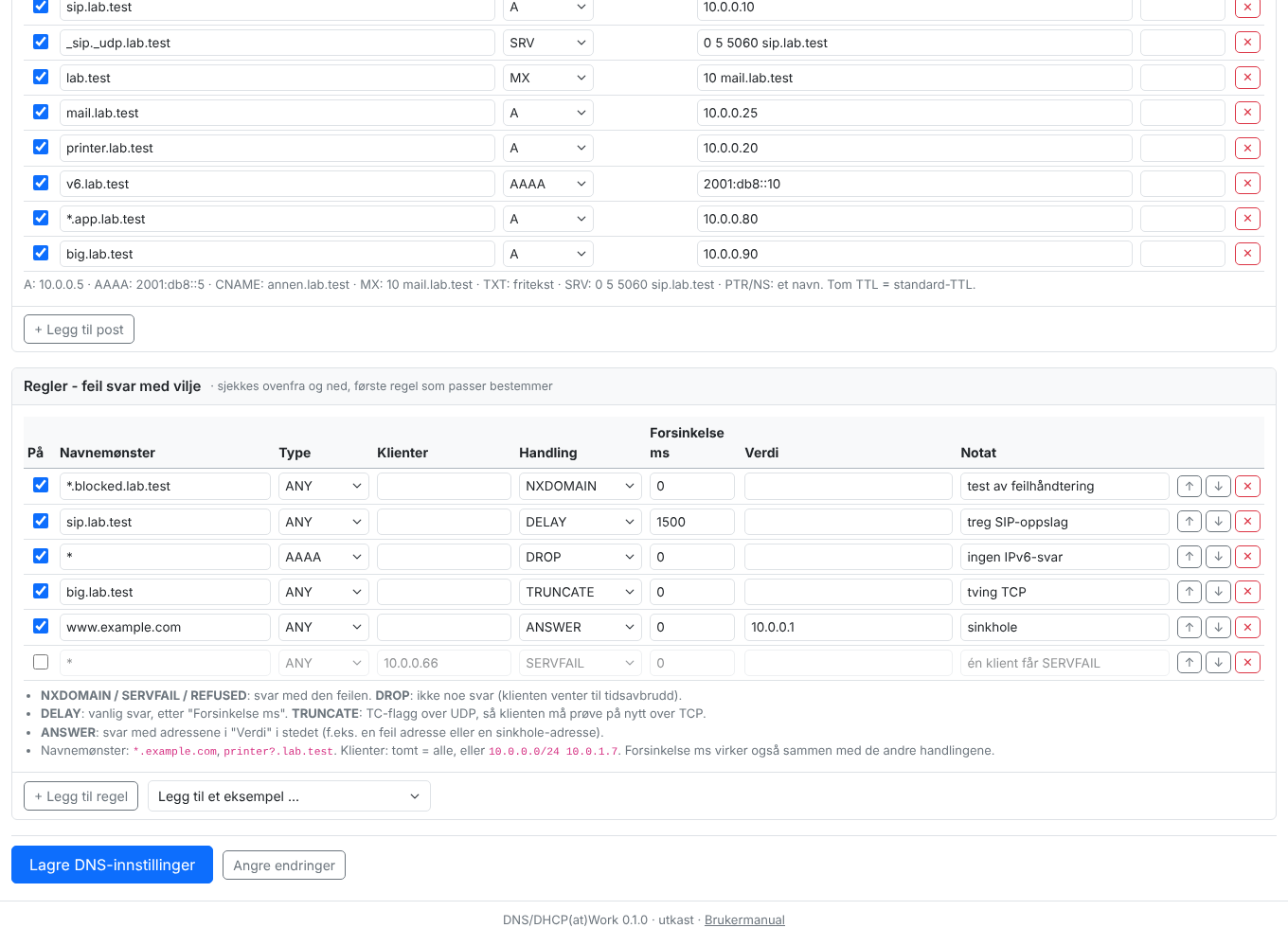Viewport: 1288px width, 928px height.
Task: Click 'Lagre DNS-innstillinger' button
Action: [112, 865]
